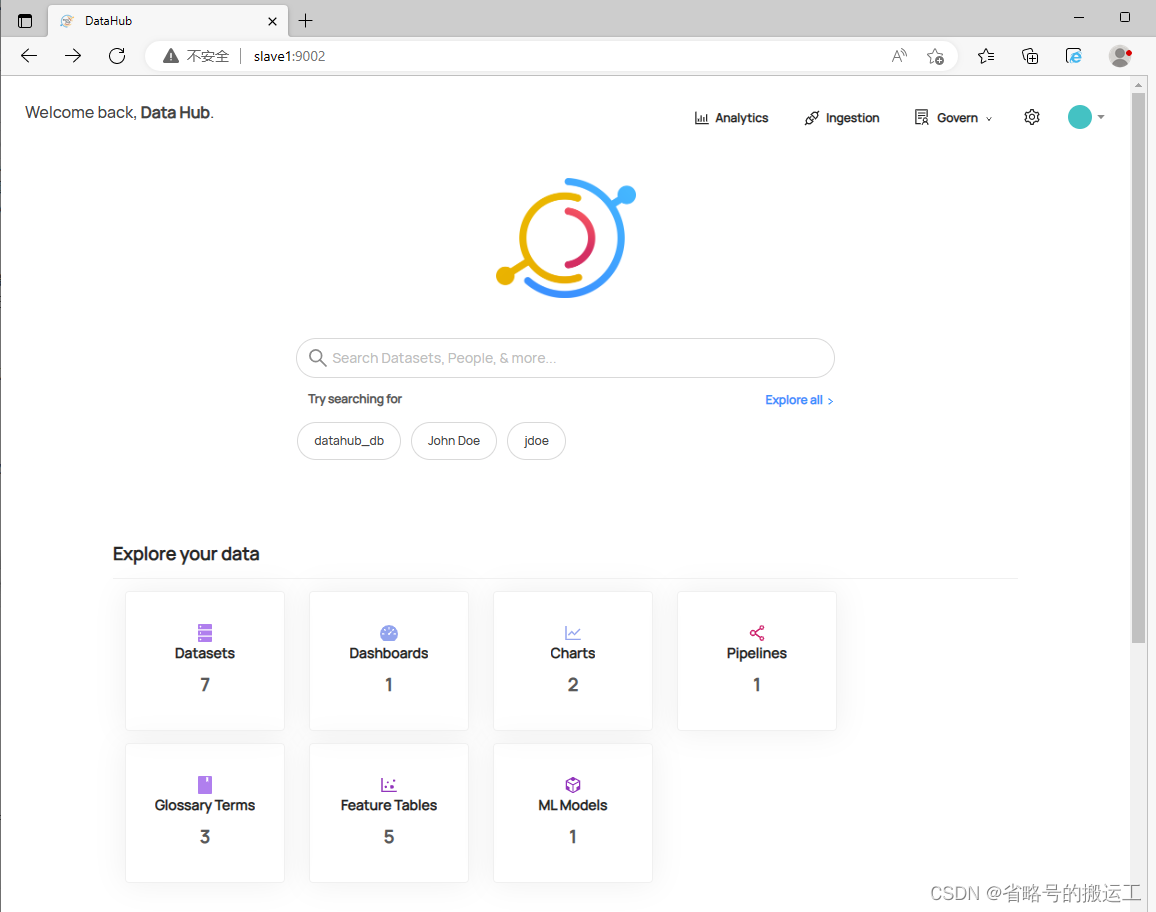Select the John Doe search suggestion
This screenshot has width=1156, height=912.
coord(453,441)
